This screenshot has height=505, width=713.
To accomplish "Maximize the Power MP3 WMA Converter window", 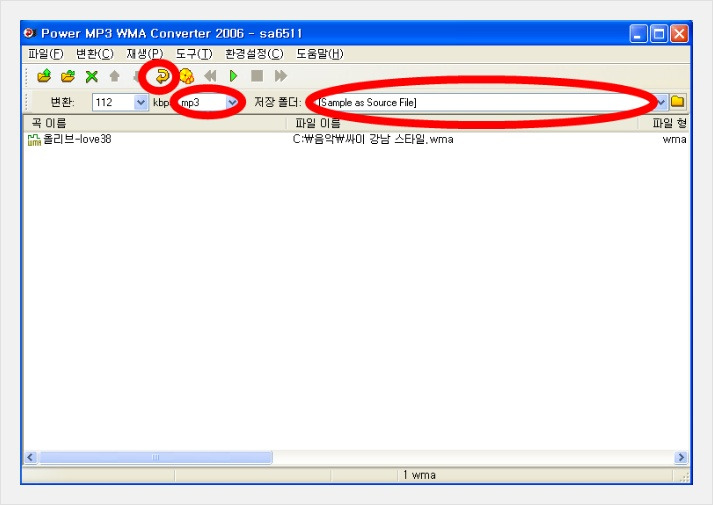I will (658, 34).
